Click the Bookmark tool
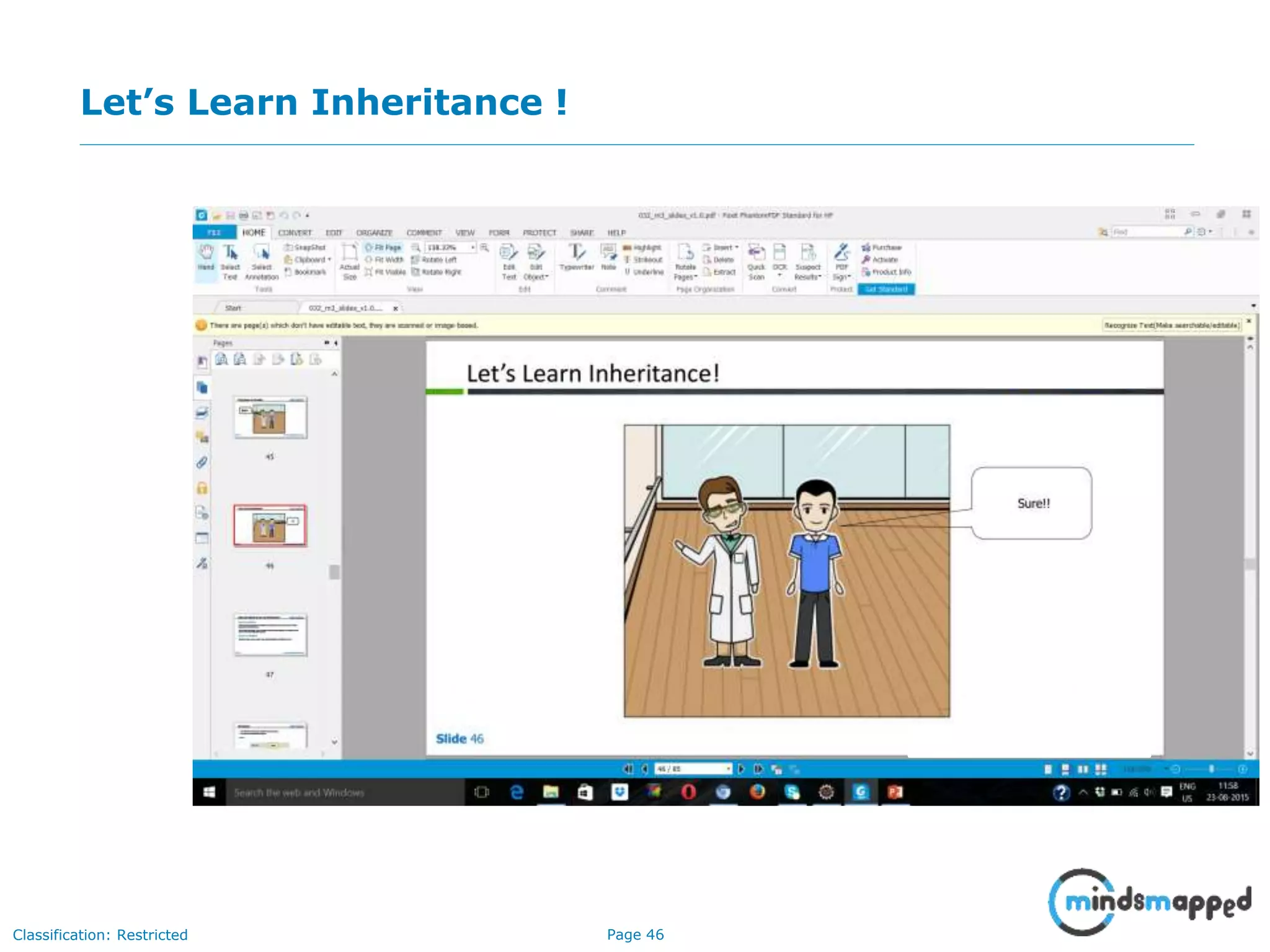1270x952 pixels. point(305,272)
